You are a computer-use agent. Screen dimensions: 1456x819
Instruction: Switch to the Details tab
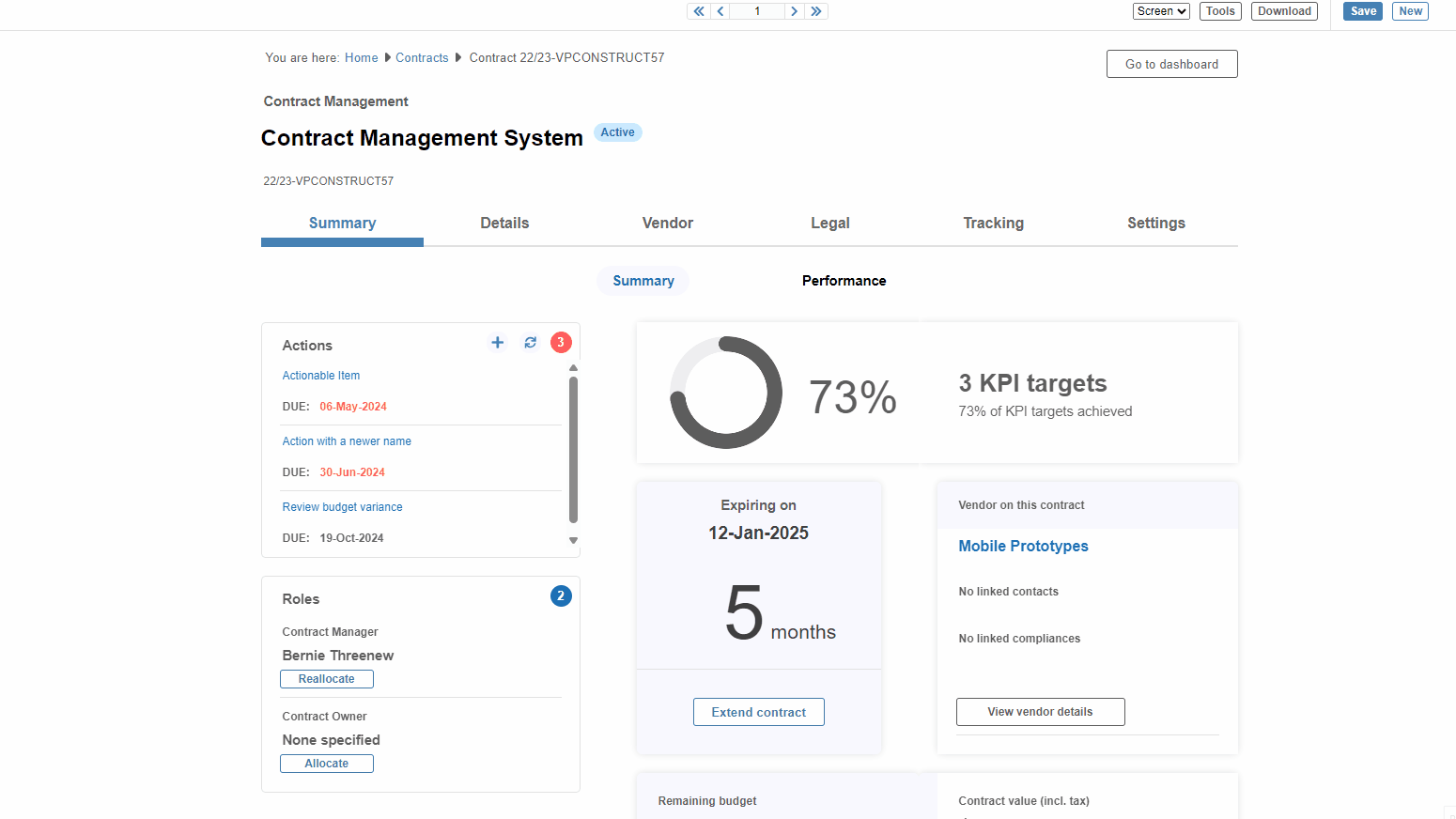pos(504,223)
